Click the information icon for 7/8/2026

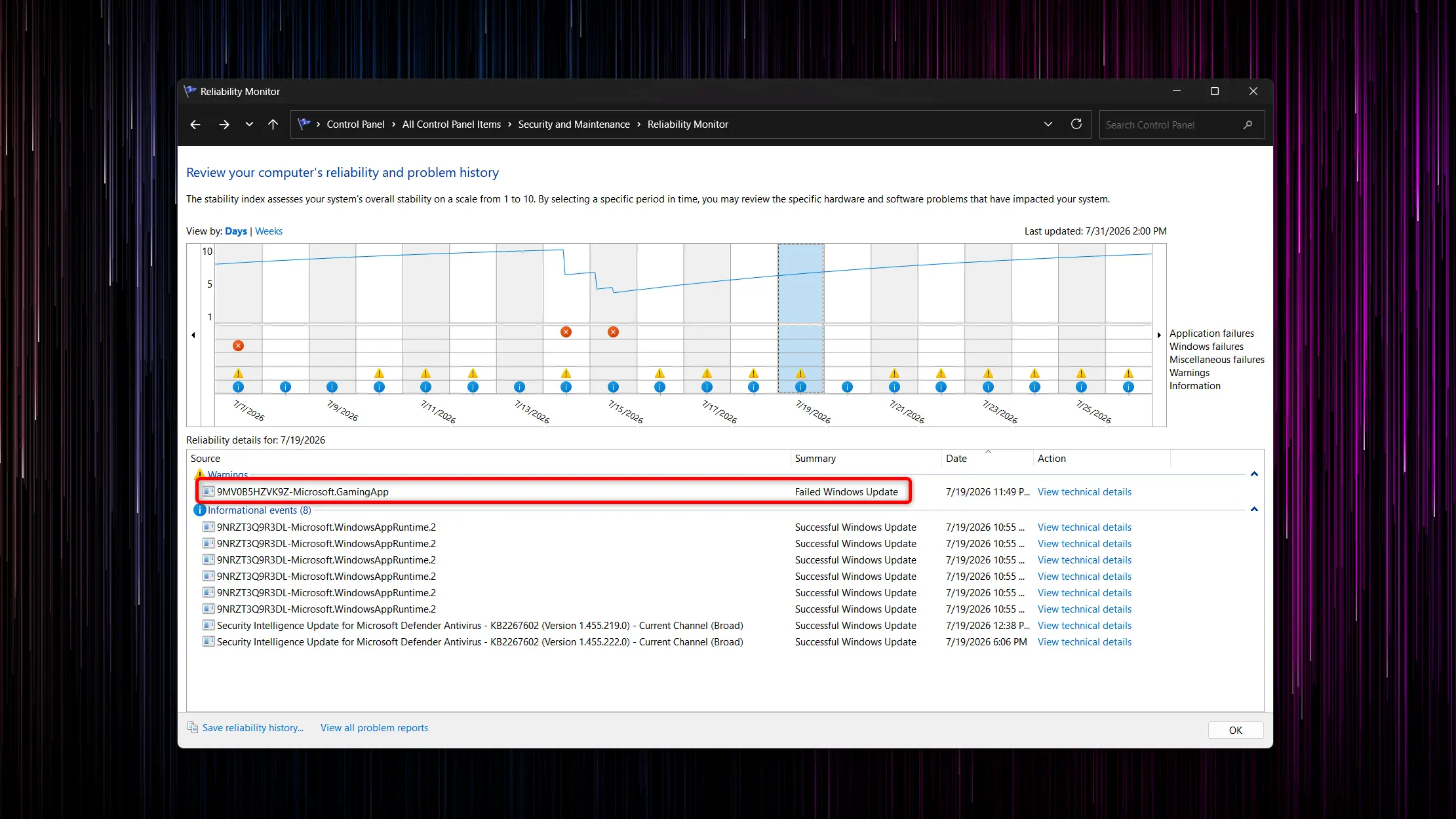coord(285,387)
